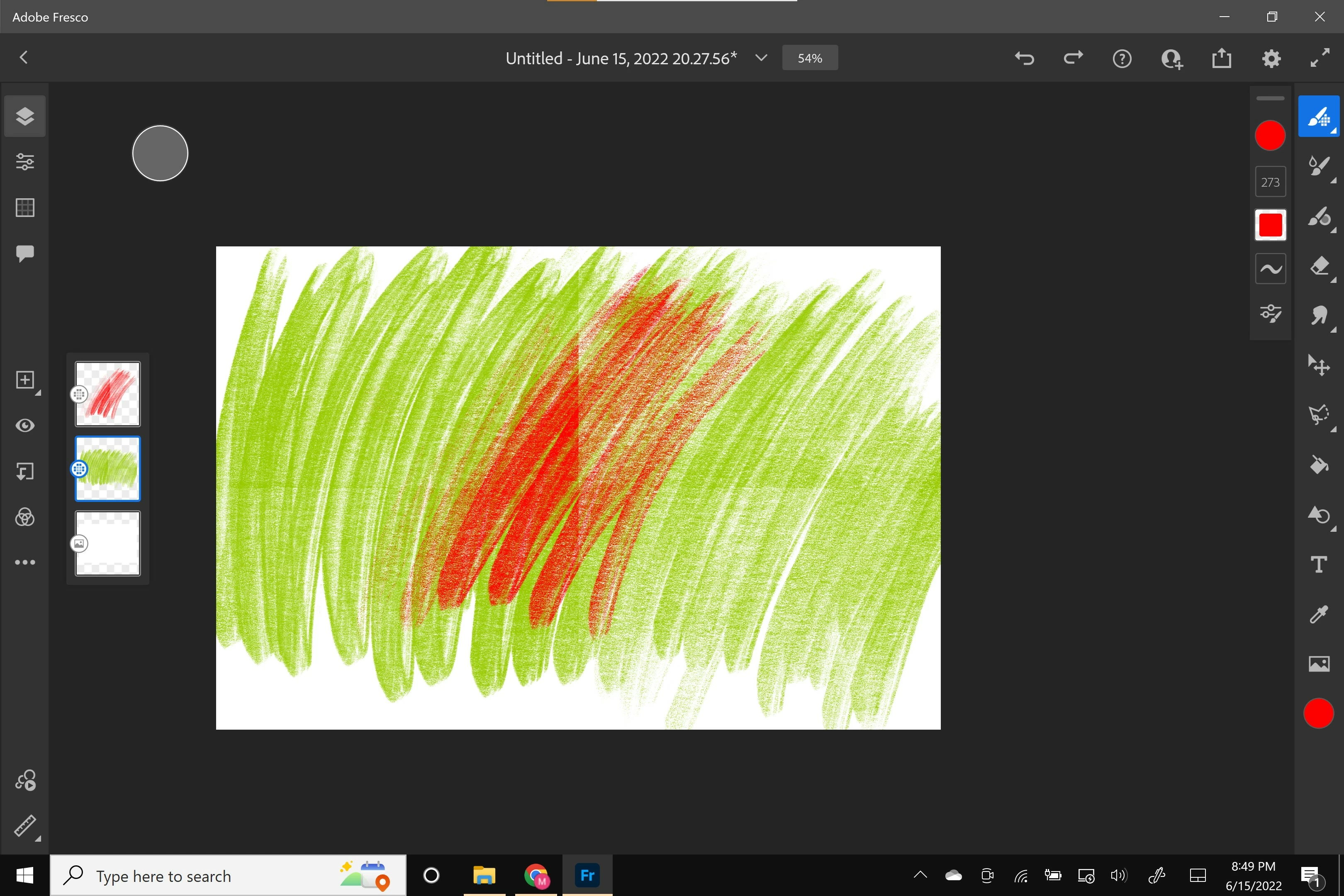Toggle full screen mode
This screenshot has width=1344, height=896.
(x=1320, y=58)
